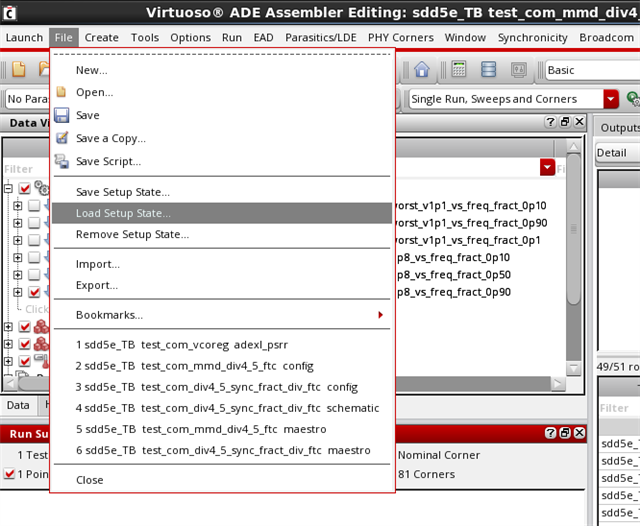Open the Tools menu
The height and width of the screenshot is (526, 640).
tap(145, 38)
